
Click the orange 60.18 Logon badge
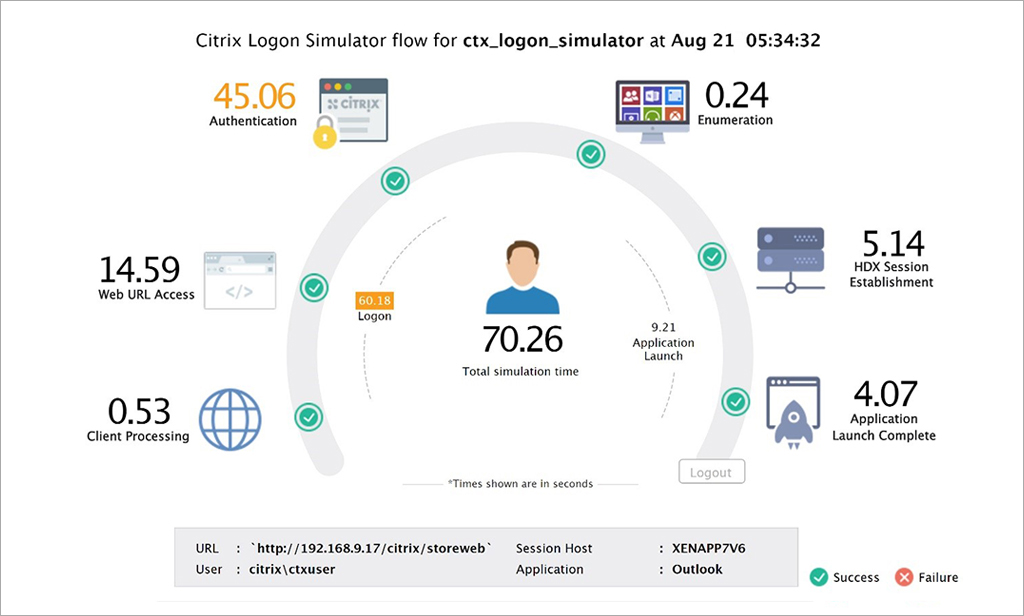374,300
